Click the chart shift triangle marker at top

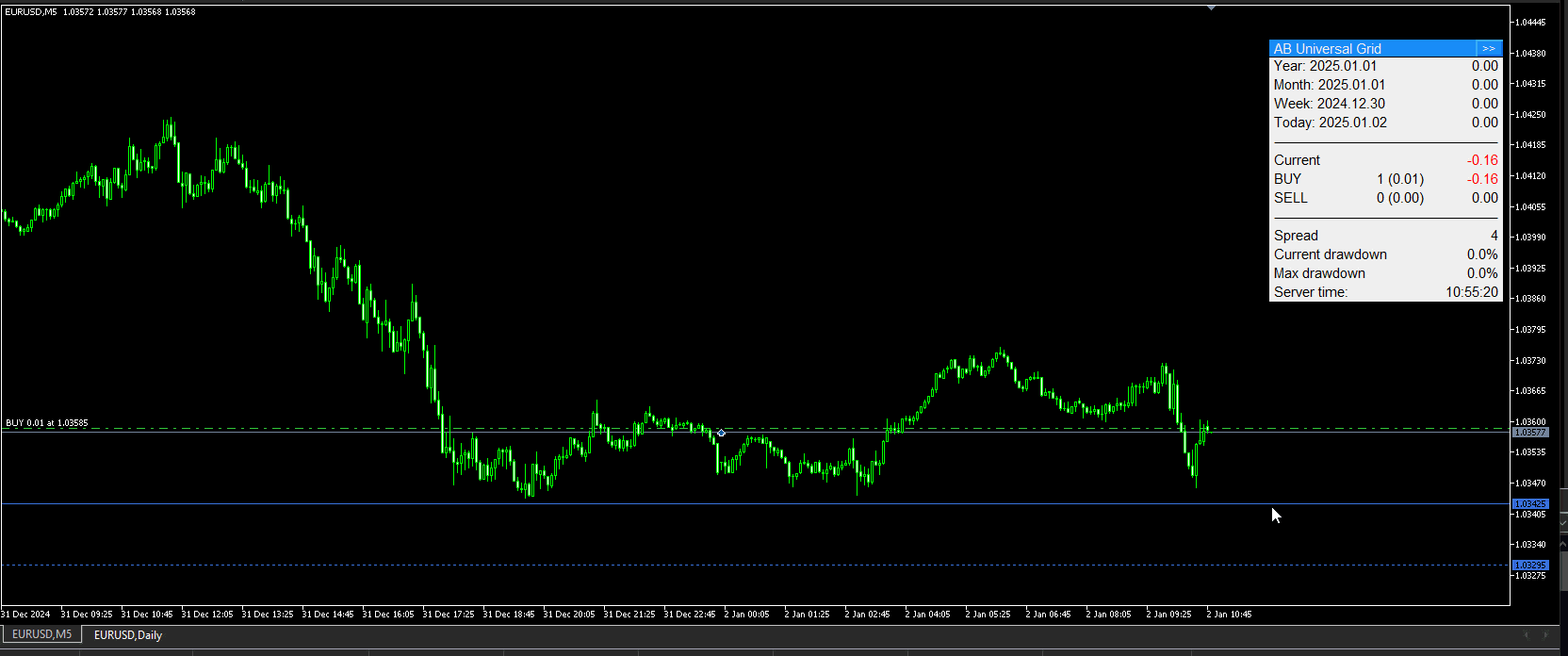pos(1212,8)
